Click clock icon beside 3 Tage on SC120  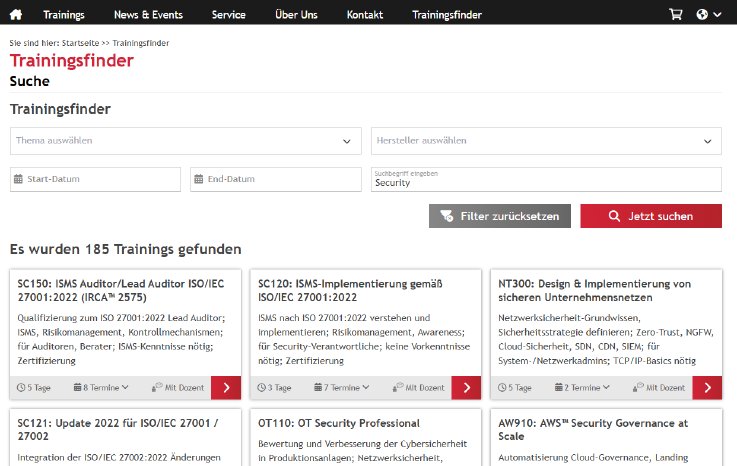262,387
